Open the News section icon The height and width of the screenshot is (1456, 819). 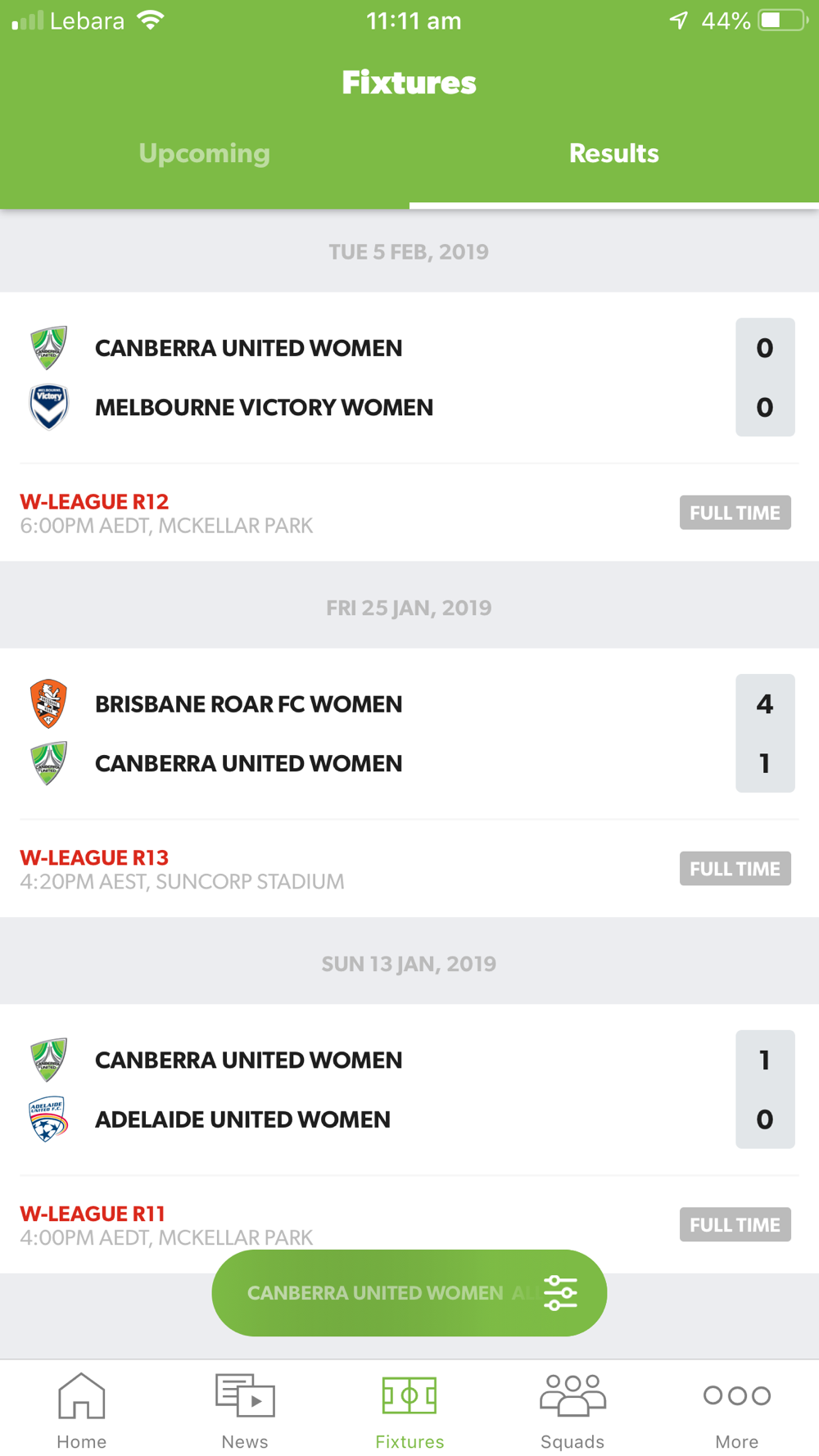coord(245,1395)
